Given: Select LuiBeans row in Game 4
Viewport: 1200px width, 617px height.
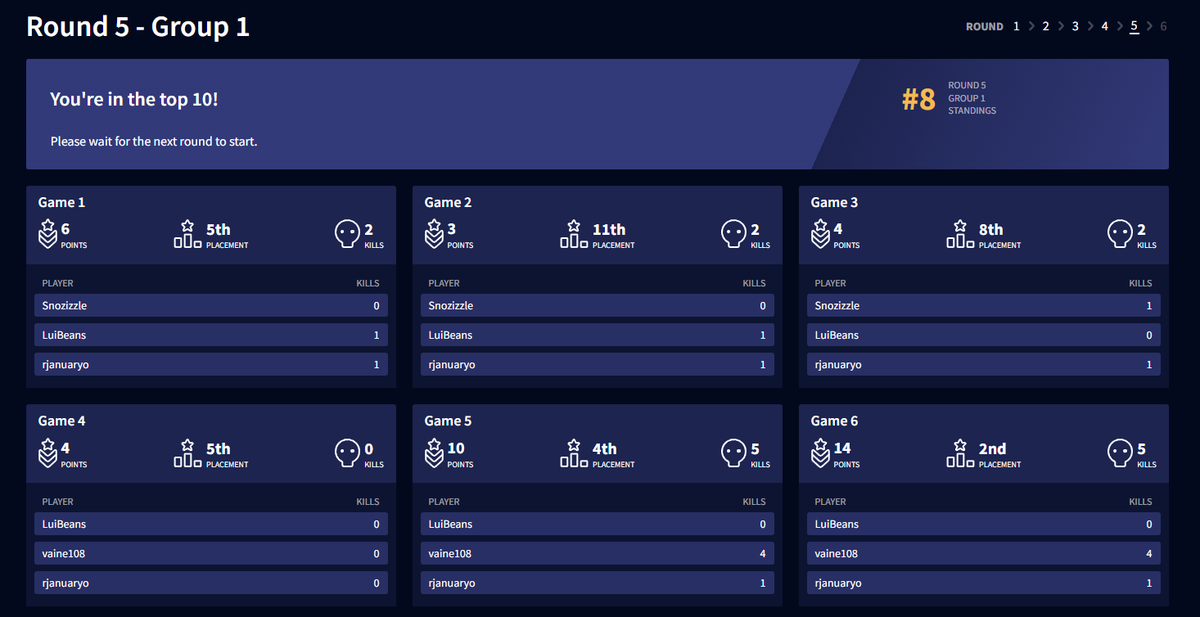Looking at the screenshot, I should tap(211, 524).
